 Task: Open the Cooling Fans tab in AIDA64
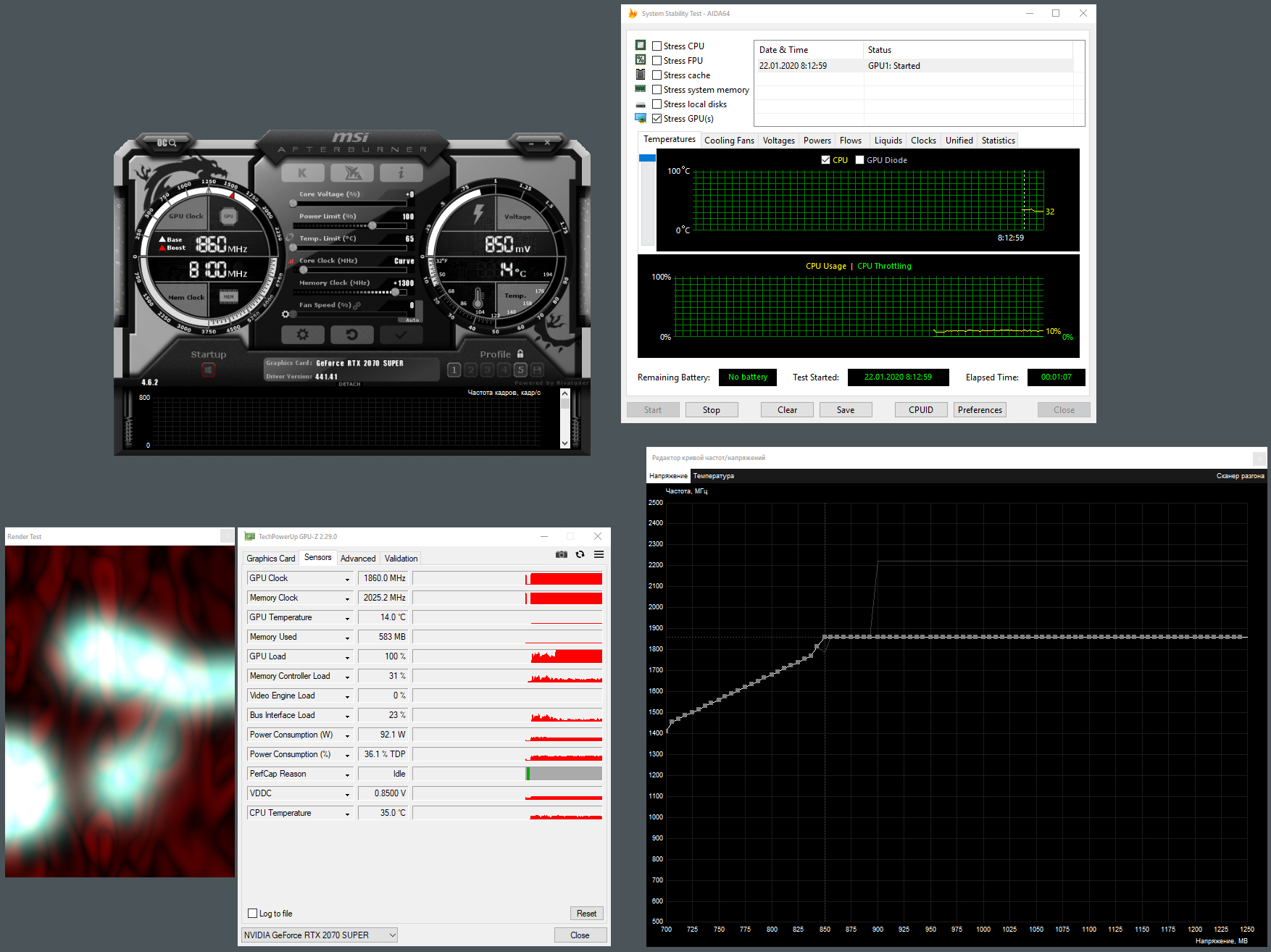729,141
